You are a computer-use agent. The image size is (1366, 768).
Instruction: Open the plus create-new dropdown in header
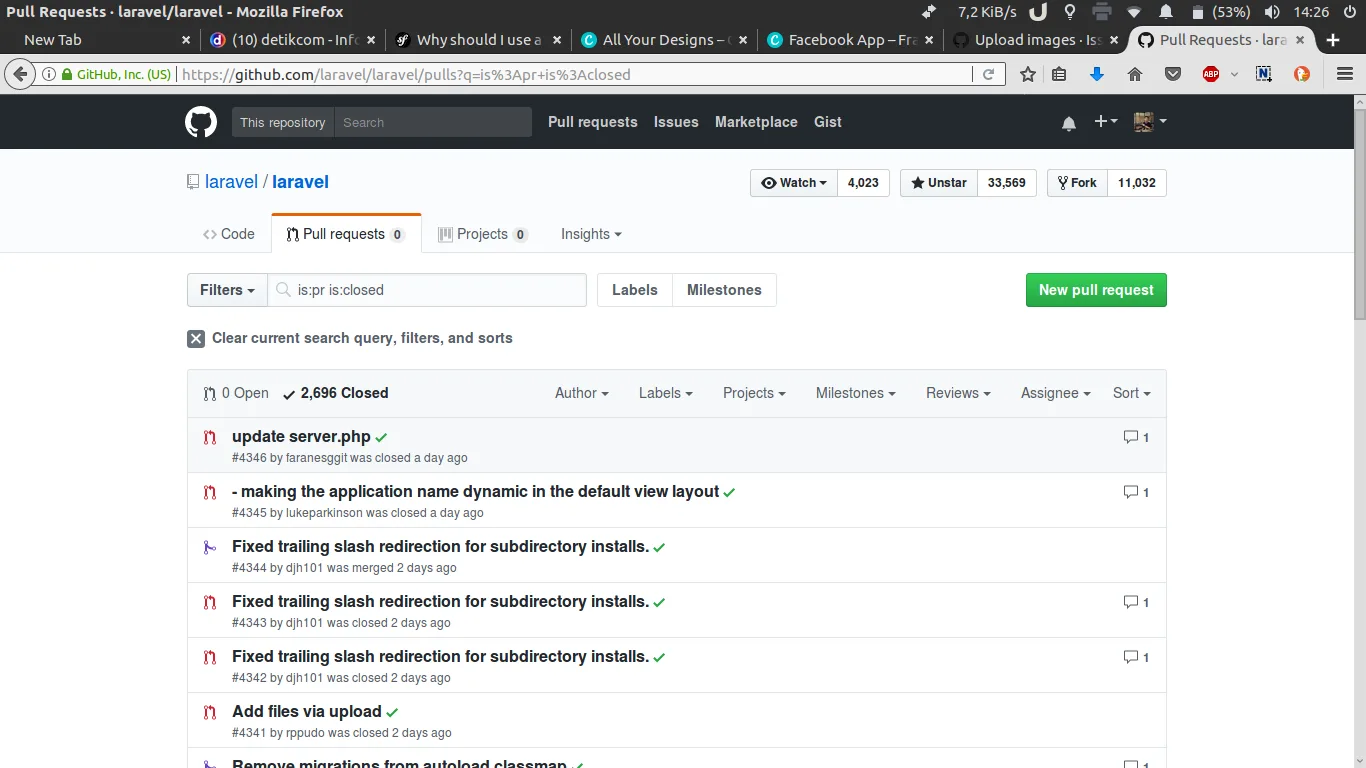tap(1105, 122)
